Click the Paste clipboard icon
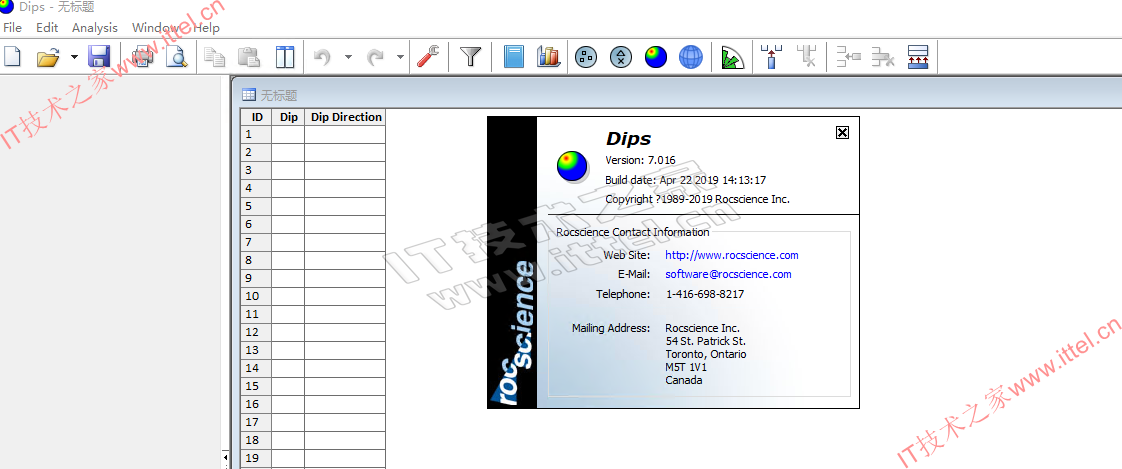Viewport: 1122px width, 469px height. pos(248,57)
